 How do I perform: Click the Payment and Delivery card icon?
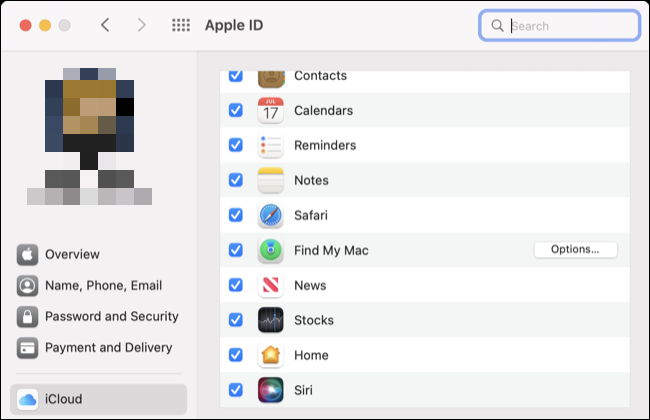pos(27,347)
